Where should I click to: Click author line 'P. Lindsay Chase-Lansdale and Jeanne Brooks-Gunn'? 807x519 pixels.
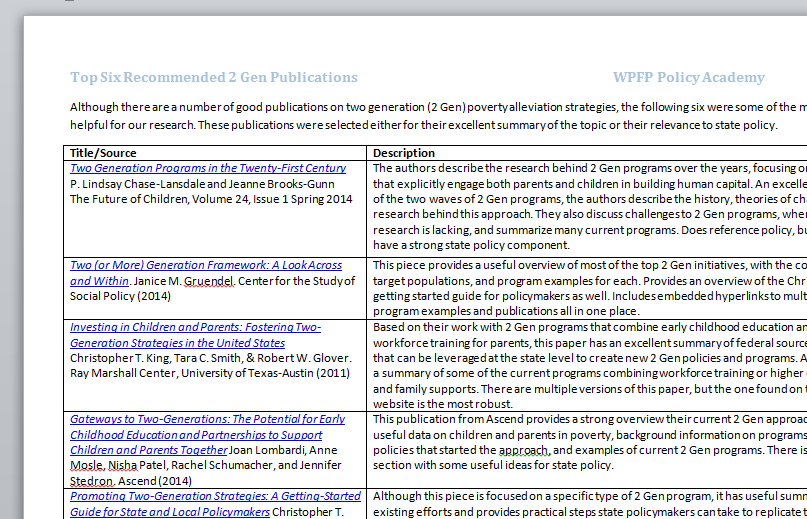tap(202, 184)
